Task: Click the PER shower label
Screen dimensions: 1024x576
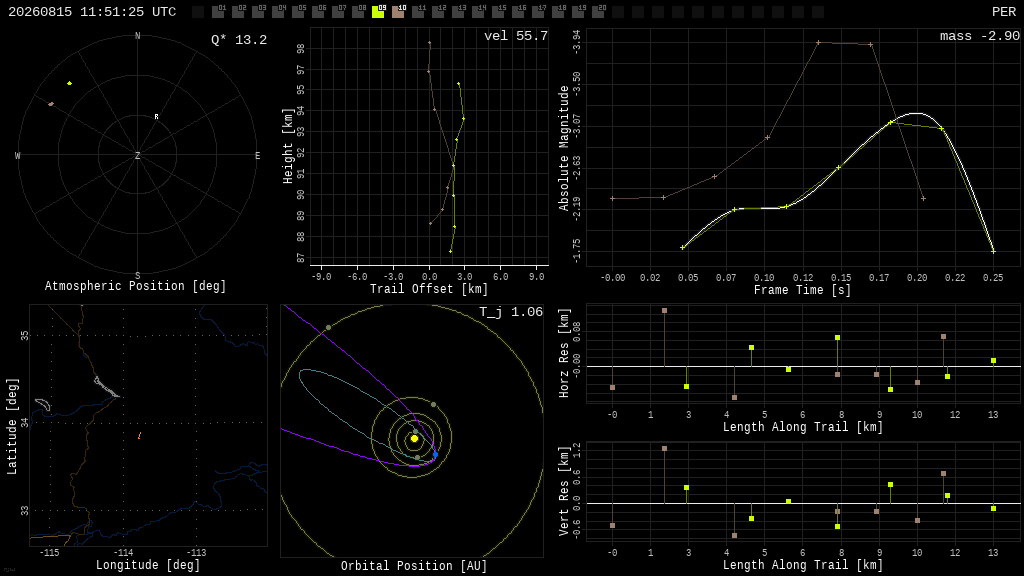Action: point(1004,12)
